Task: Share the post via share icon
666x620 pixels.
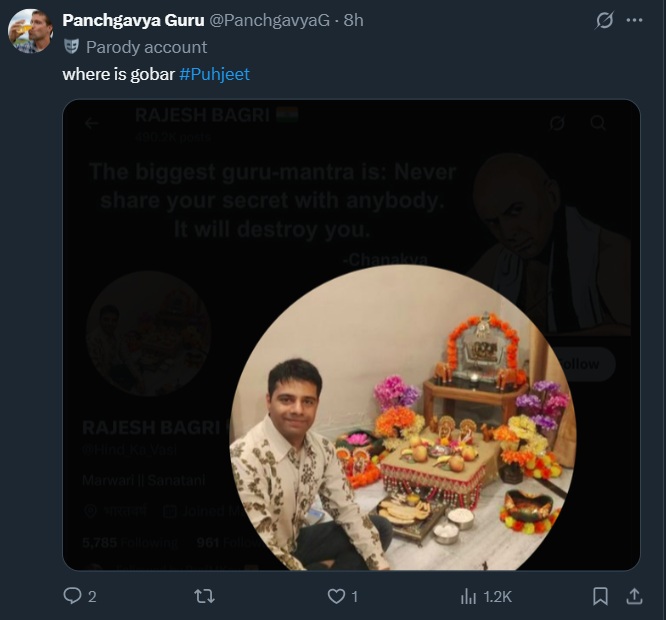Action: click(x=634, y=596)
